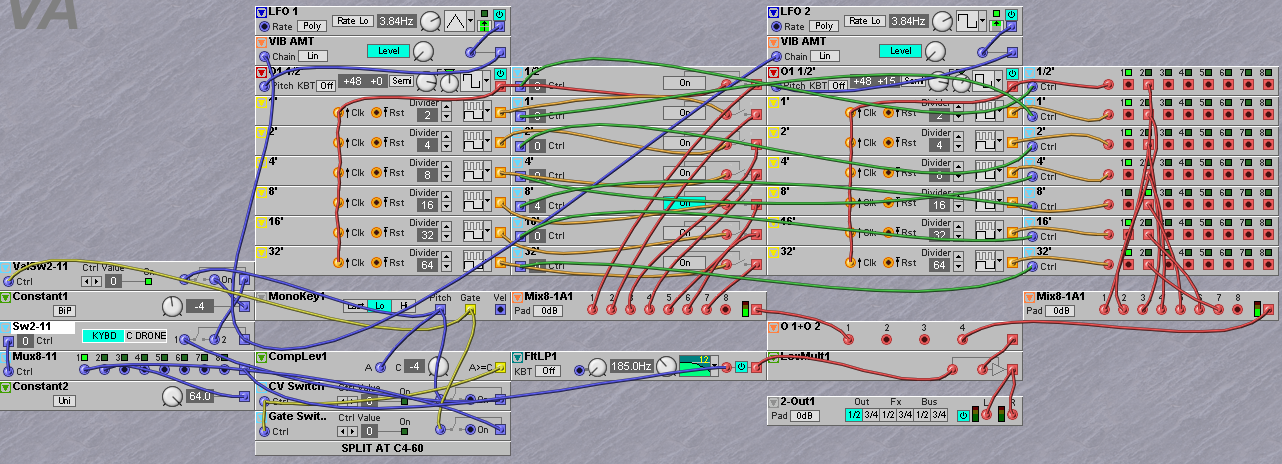Viewport: 1282px width, 464px height.
Task: Click Constant1 value knob
Action: 172,305
